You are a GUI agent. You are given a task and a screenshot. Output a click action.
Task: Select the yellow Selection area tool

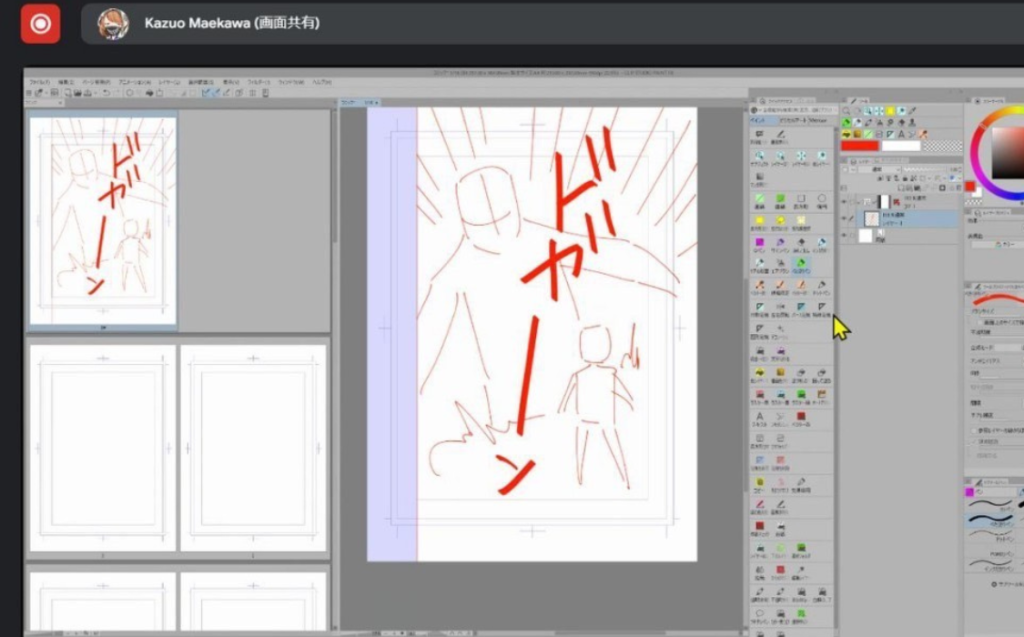890,111
